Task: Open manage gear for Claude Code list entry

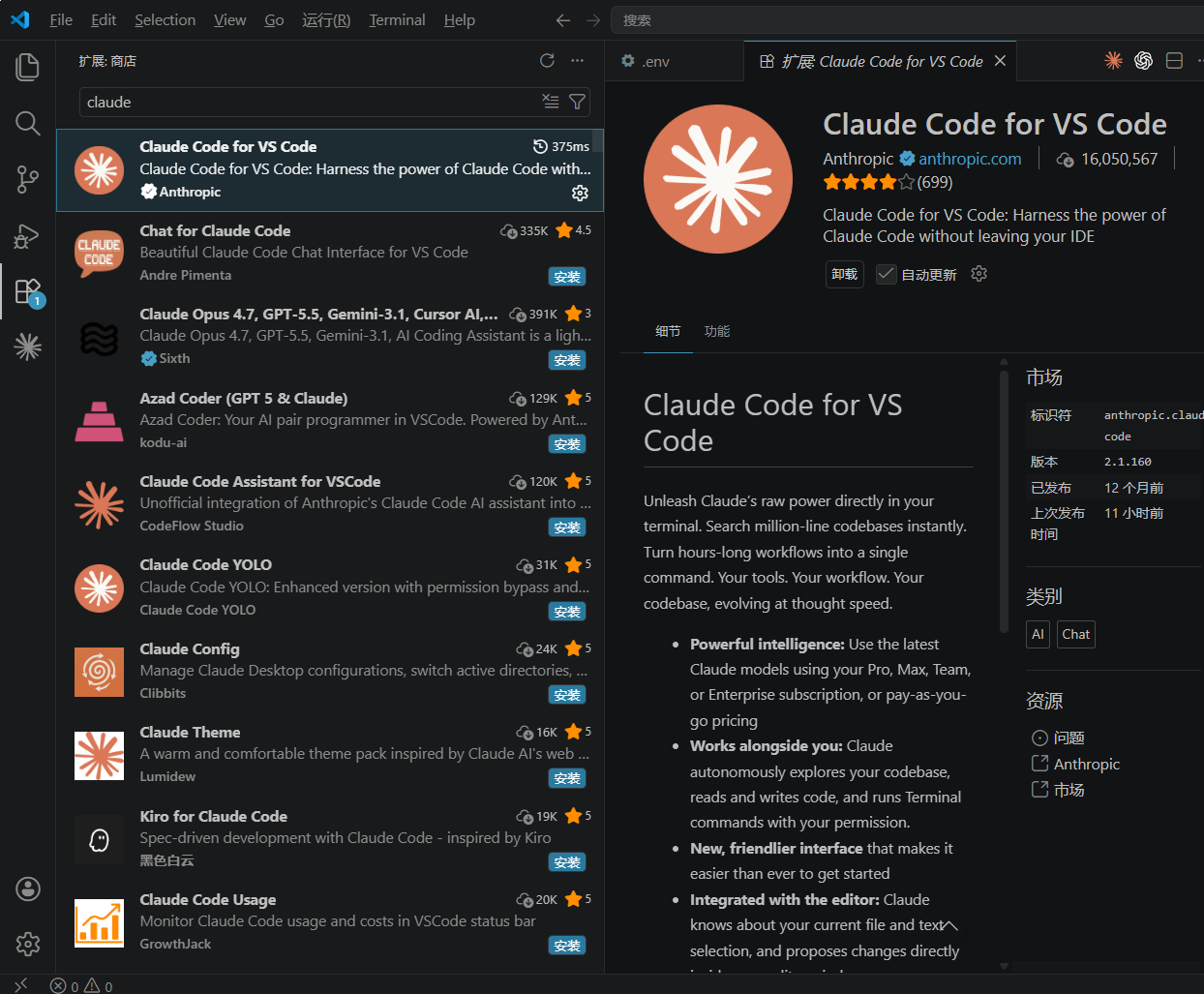Action: 580,193
